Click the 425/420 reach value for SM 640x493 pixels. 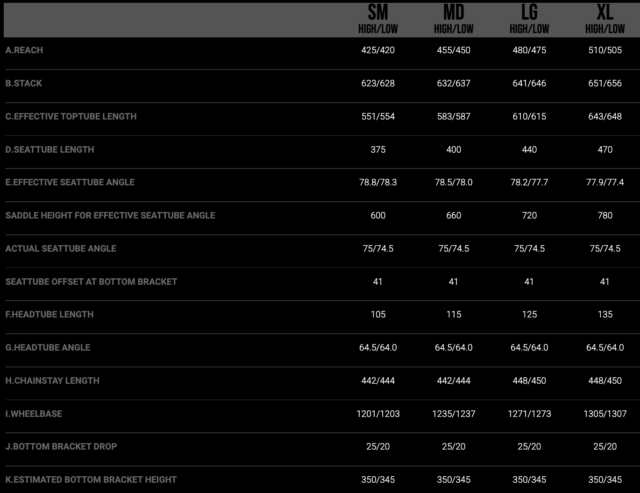[378, 50]
